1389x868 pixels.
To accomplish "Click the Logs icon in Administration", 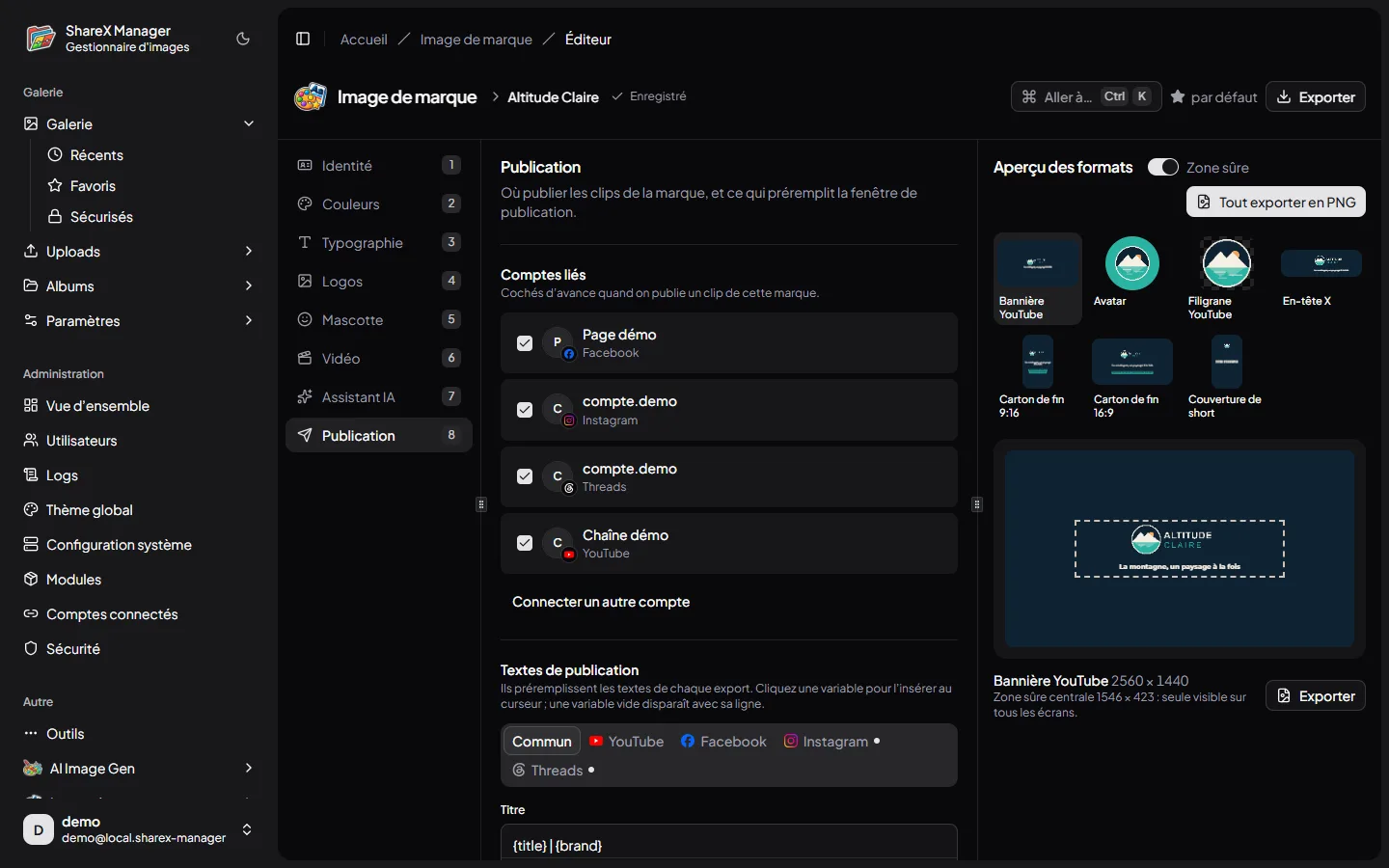I will 31,475.
